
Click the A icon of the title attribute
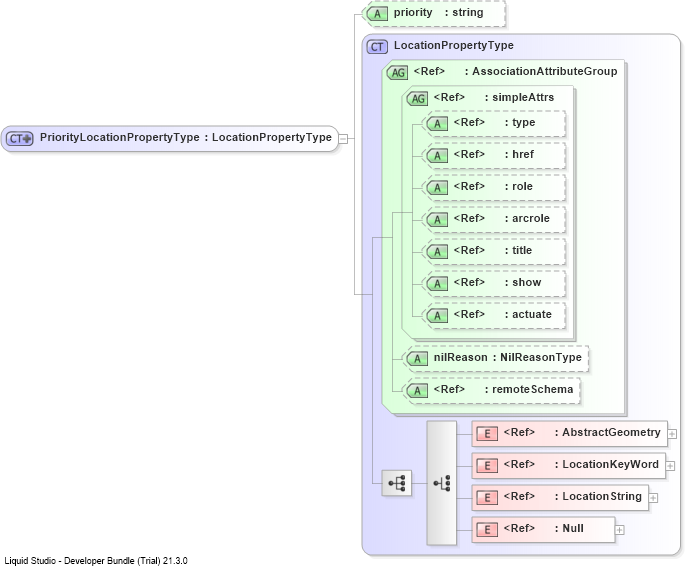point(437,252)
